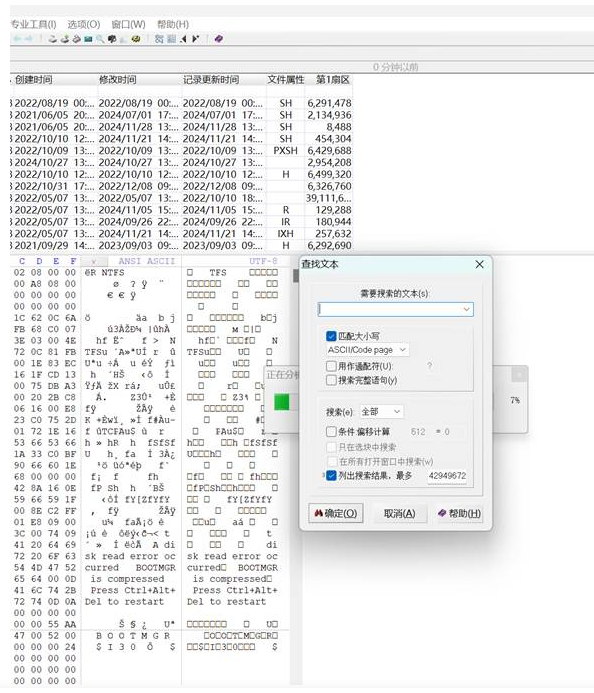
Task: Click the dark calculator toolbar icon
Action: coord(112,39)
